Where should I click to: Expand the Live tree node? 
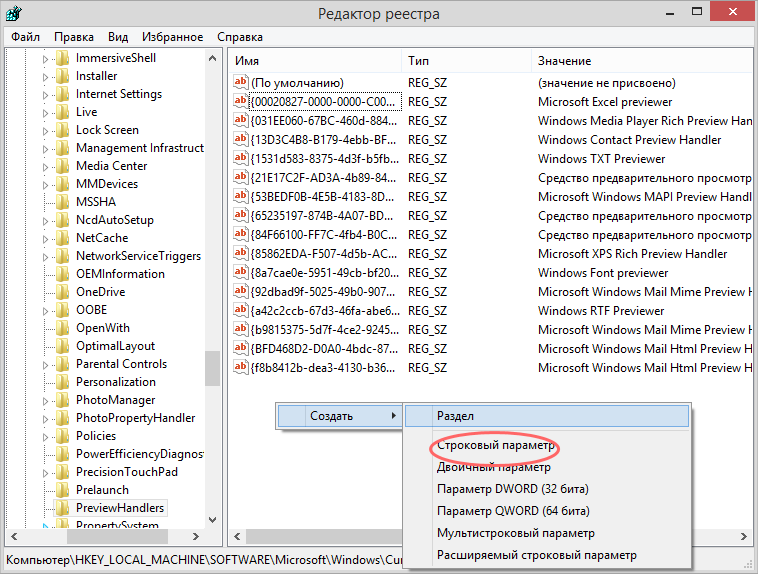click(x=45, y=113)
